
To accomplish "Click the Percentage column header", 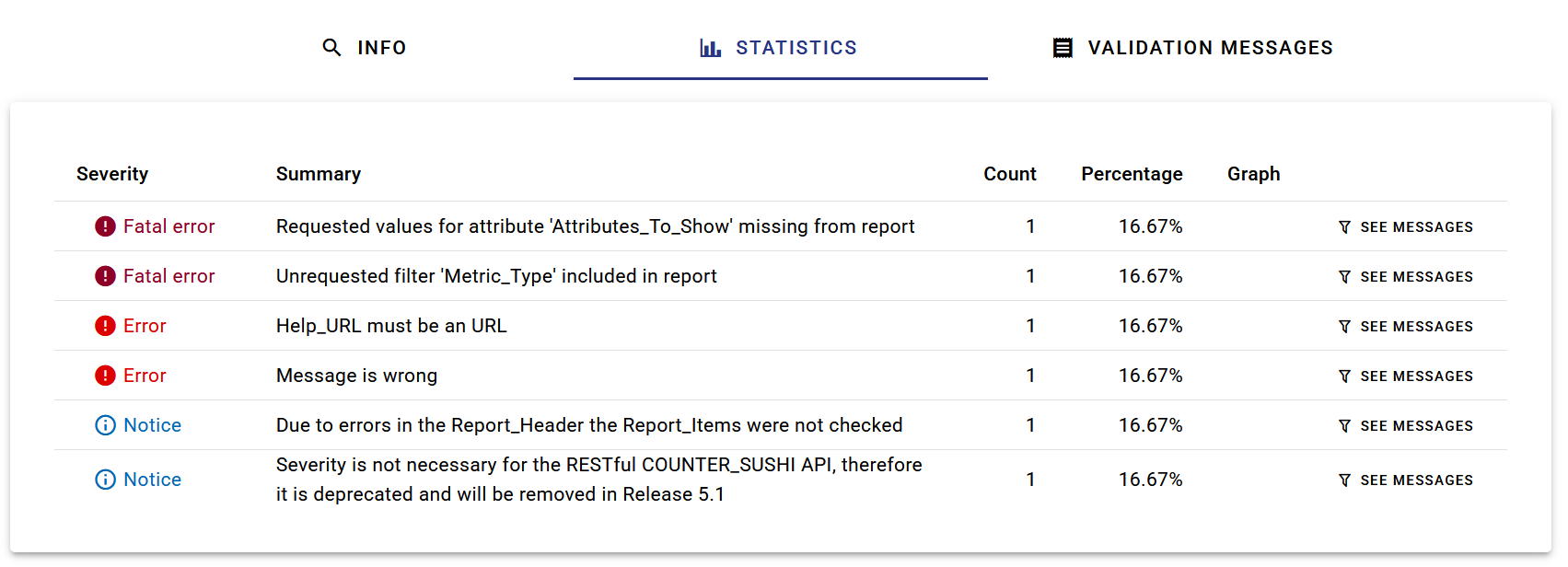I will (x=1132, y=174).
